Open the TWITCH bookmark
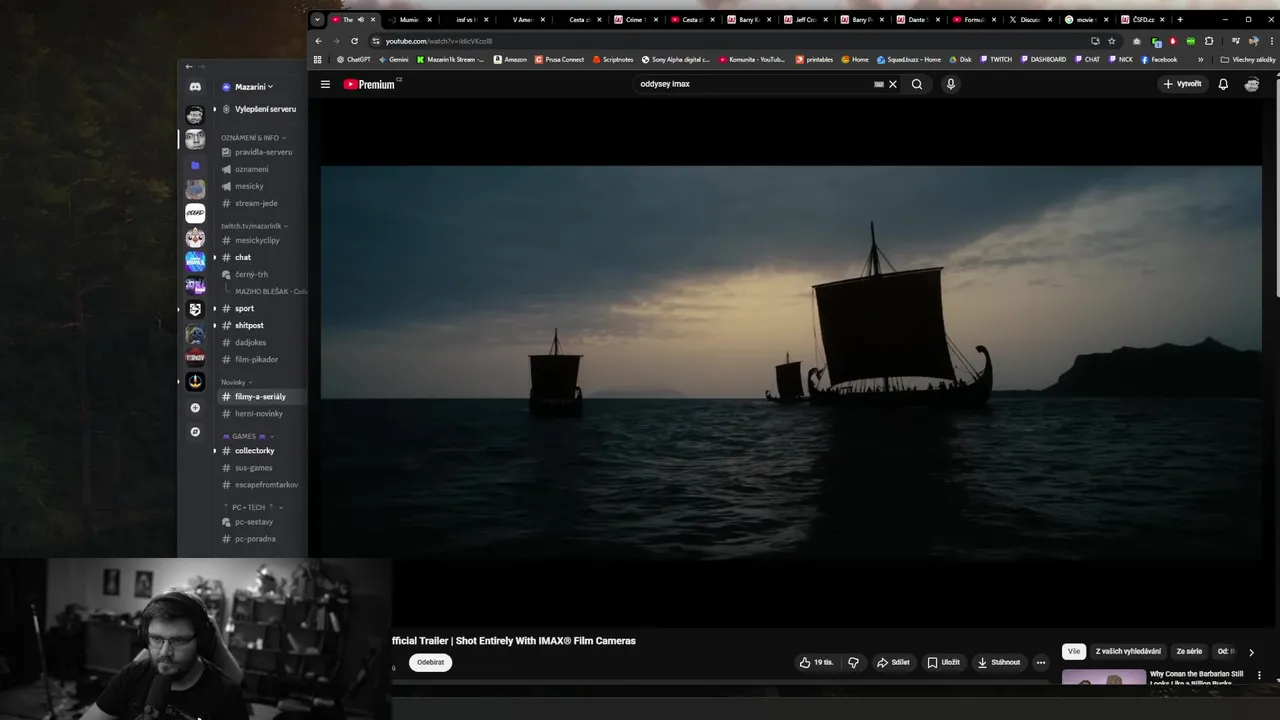The image size is (1280, 720). coord(996,59)
